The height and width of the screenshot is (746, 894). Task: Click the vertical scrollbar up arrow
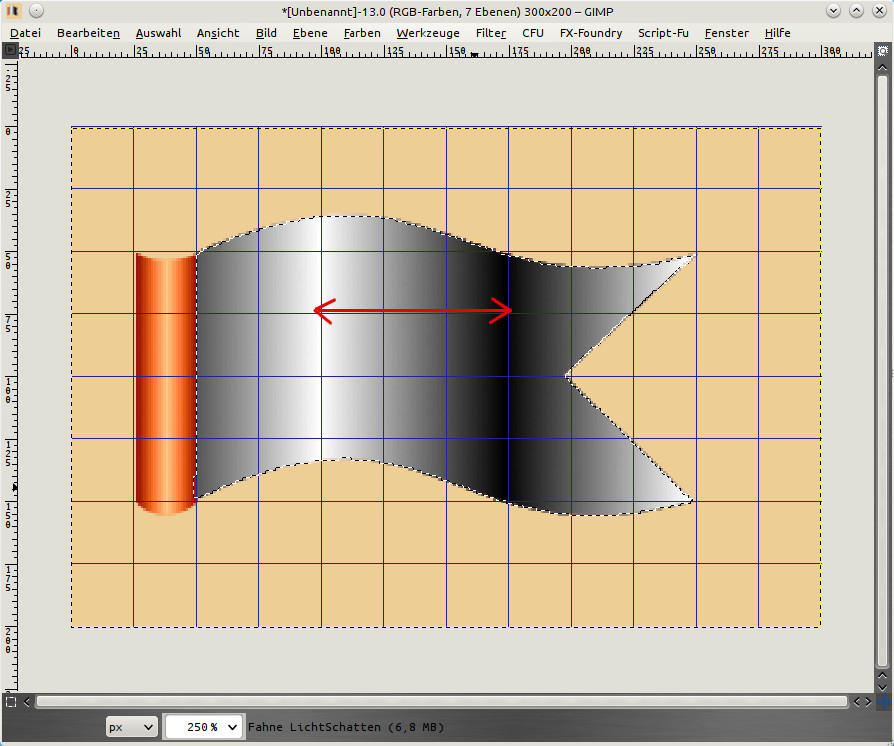pyautogui.click(x=882, y=66)
